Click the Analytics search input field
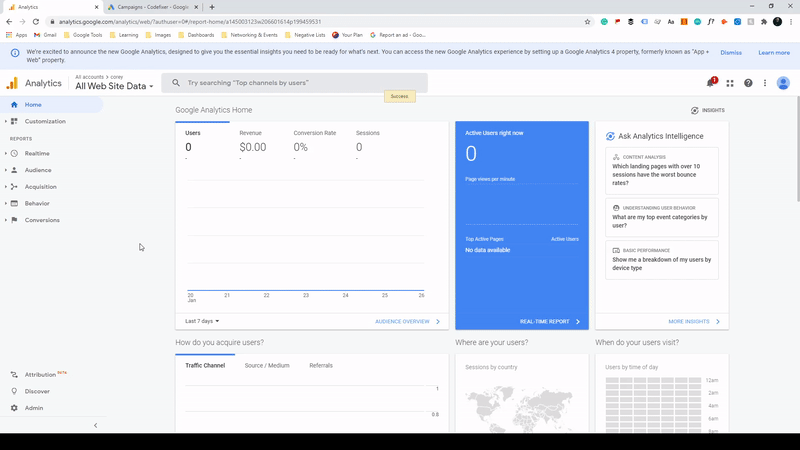This screenshot has width=800, height=450. tap(294, 83)
